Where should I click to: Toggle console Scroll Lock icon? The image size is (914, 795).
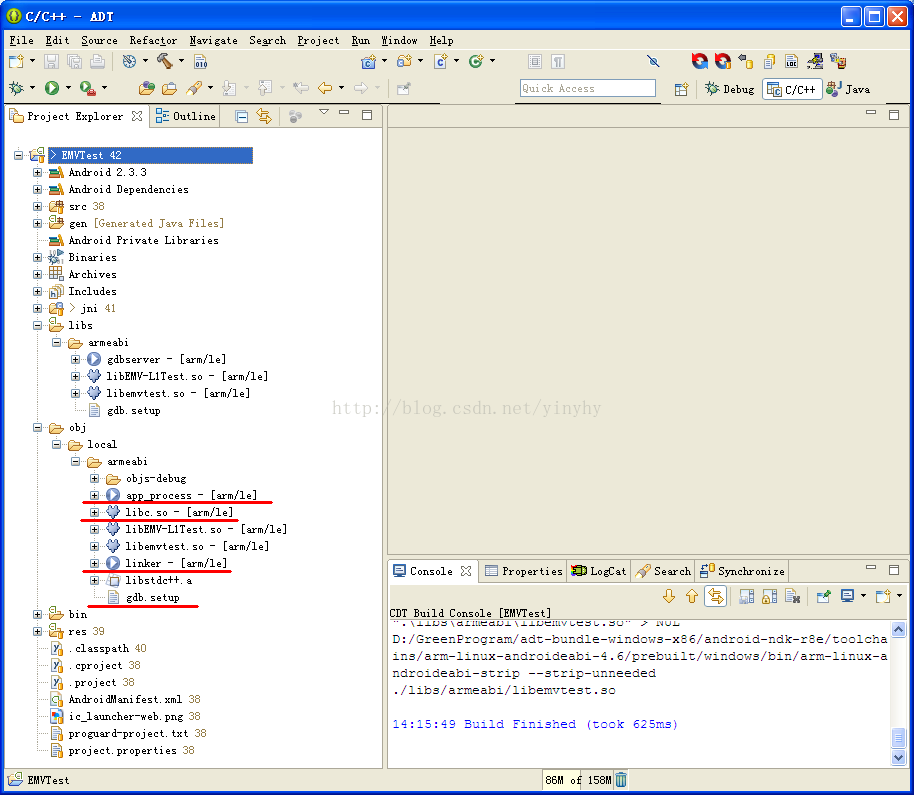(x=769, y=596)
